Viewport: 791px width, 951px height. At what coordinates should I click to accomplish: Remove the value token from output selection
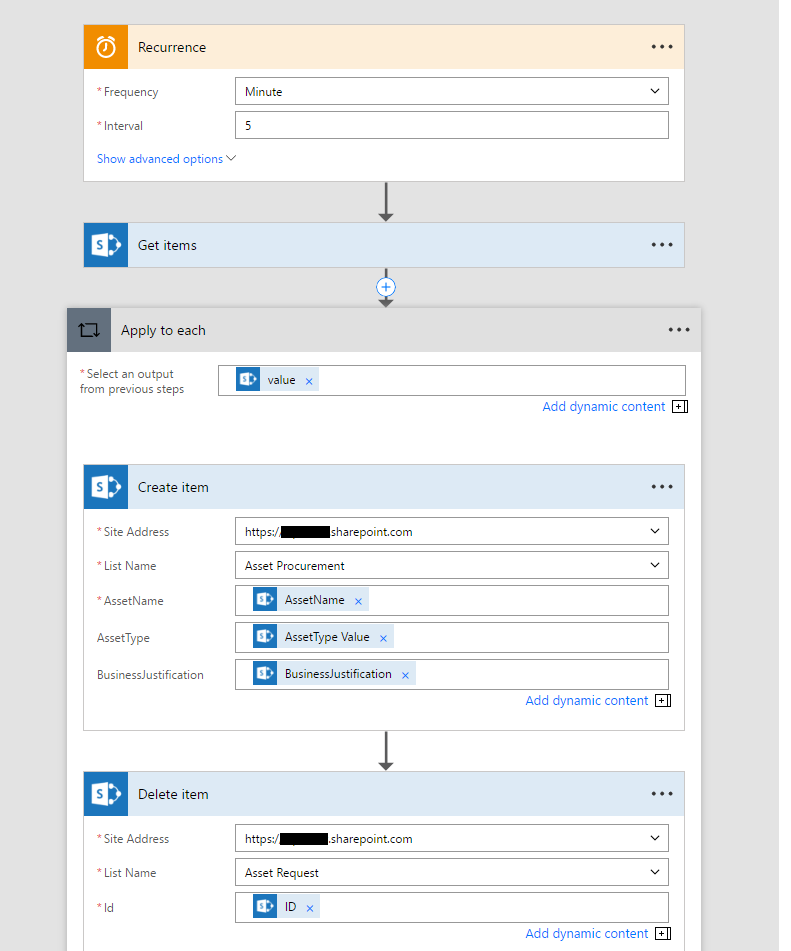click(308, 379)
